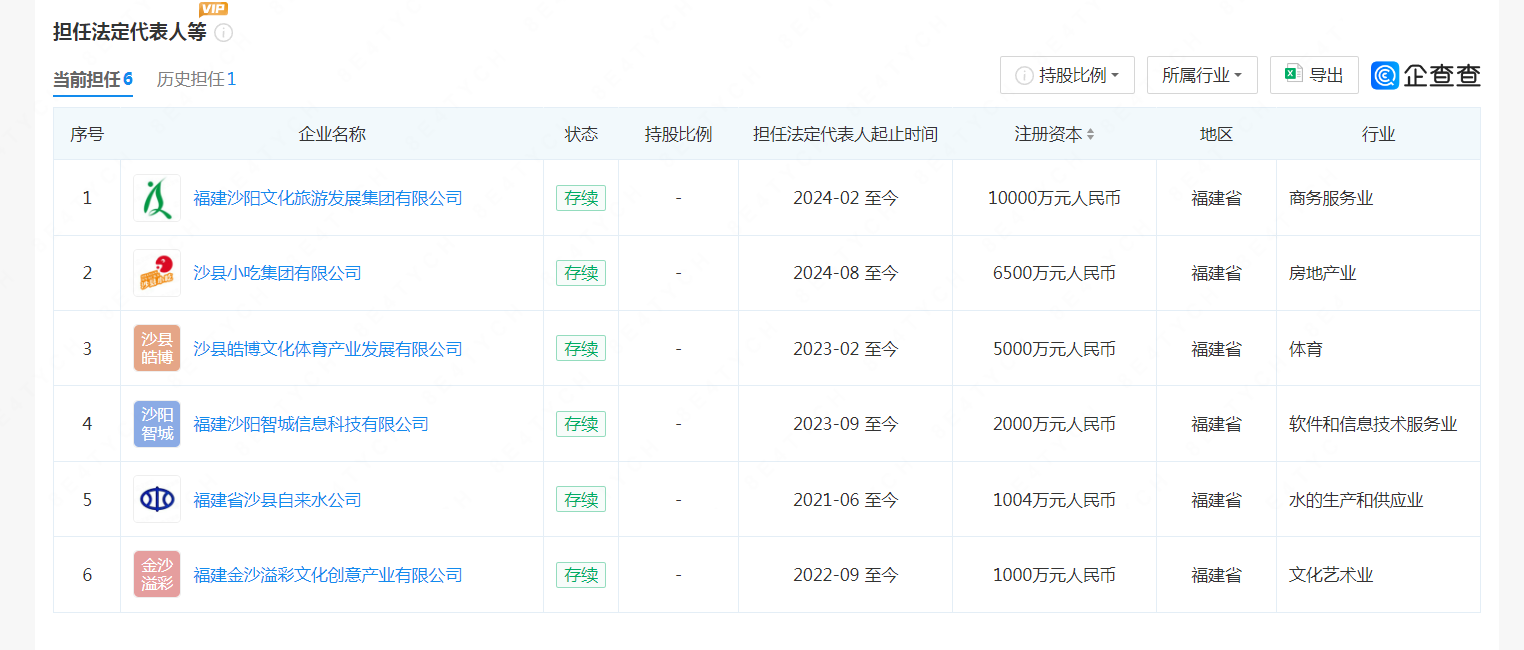The image size is (1524, 650).
Task: Expand the 所属行业 filter dropdown
Action: 1201,75
